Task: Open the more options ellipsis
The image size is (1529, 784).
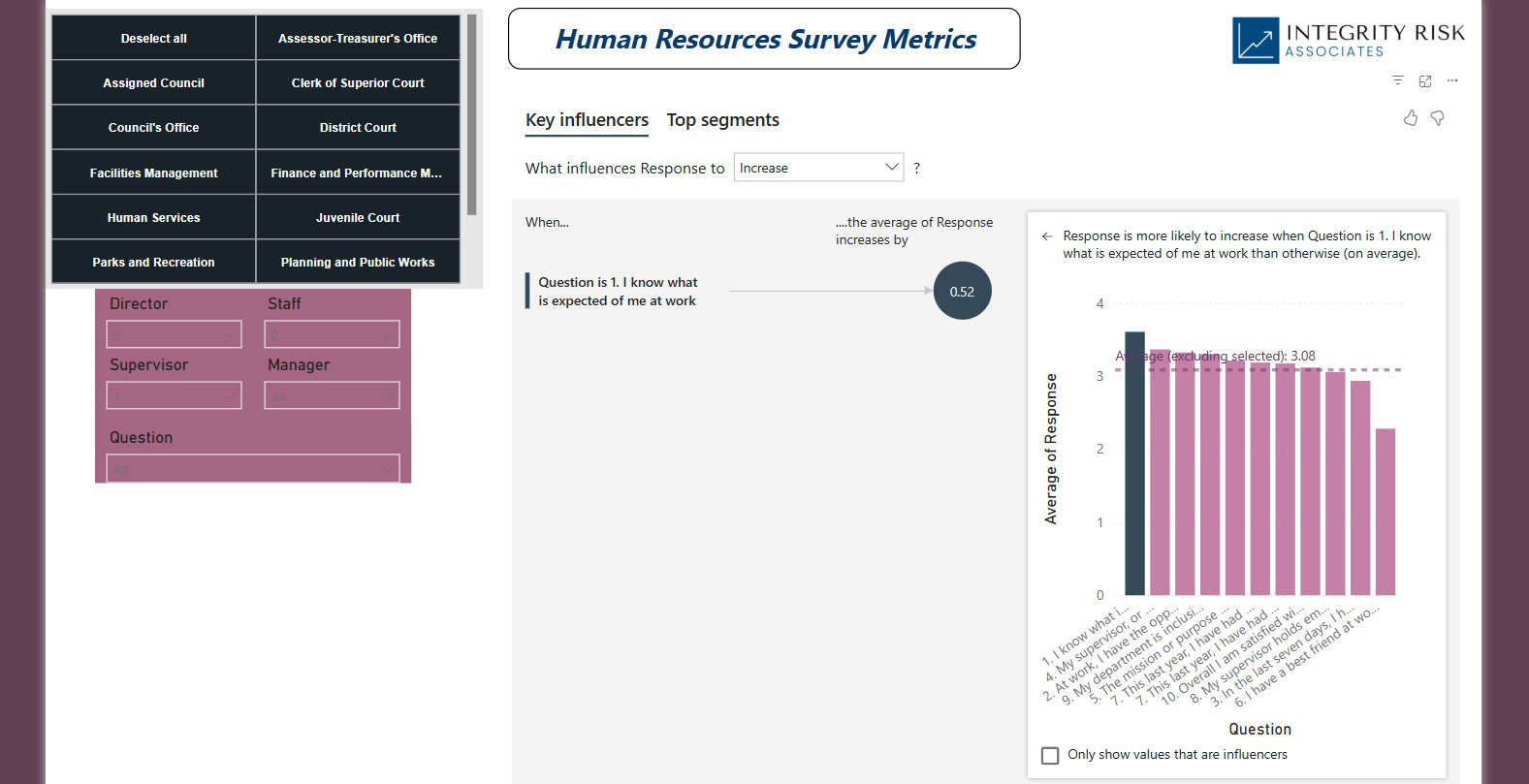Action: coord(1452,80)
